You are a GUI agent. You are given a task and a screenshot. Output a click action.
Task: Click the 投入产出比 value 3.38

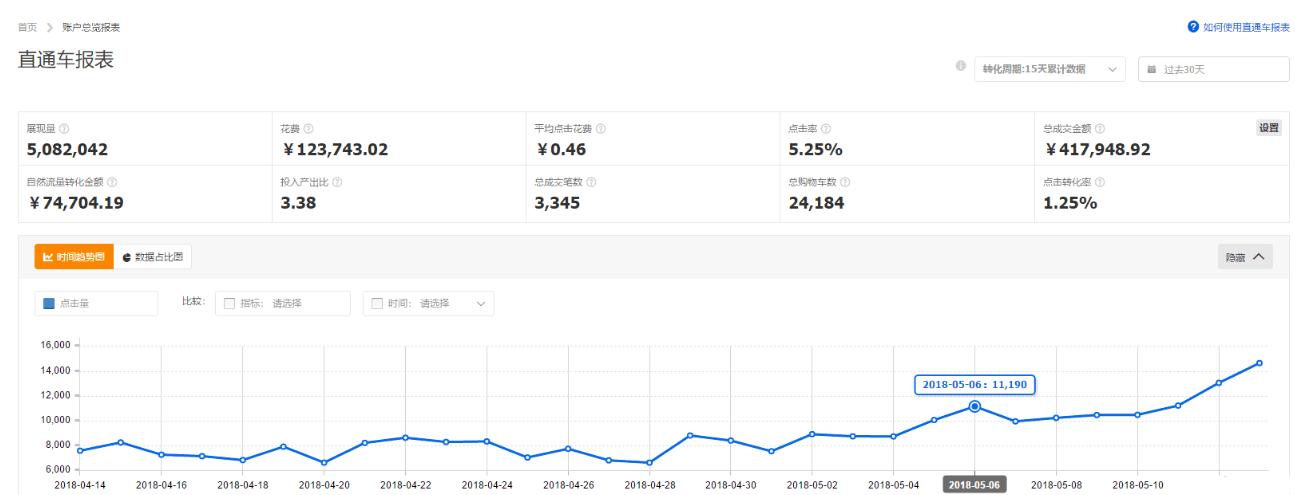pyautogui.click(x=299, y=203)
